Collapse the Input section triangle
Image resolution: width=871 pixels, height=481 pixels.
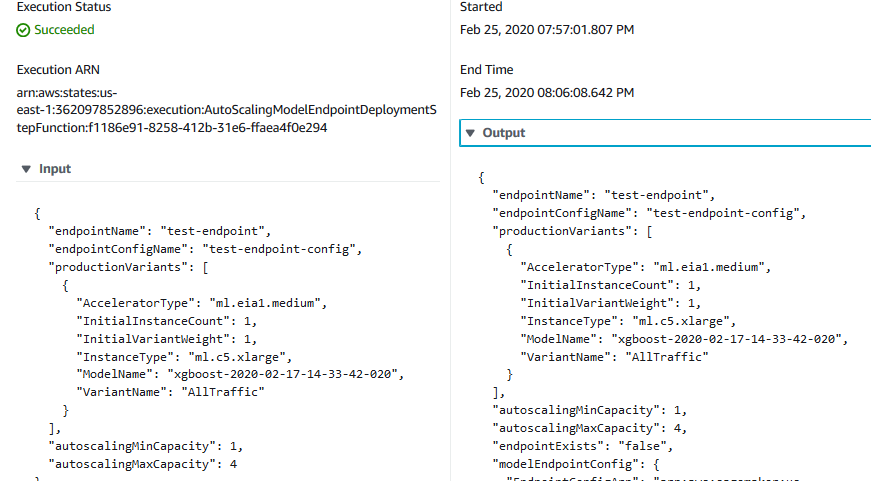point(26,169)
